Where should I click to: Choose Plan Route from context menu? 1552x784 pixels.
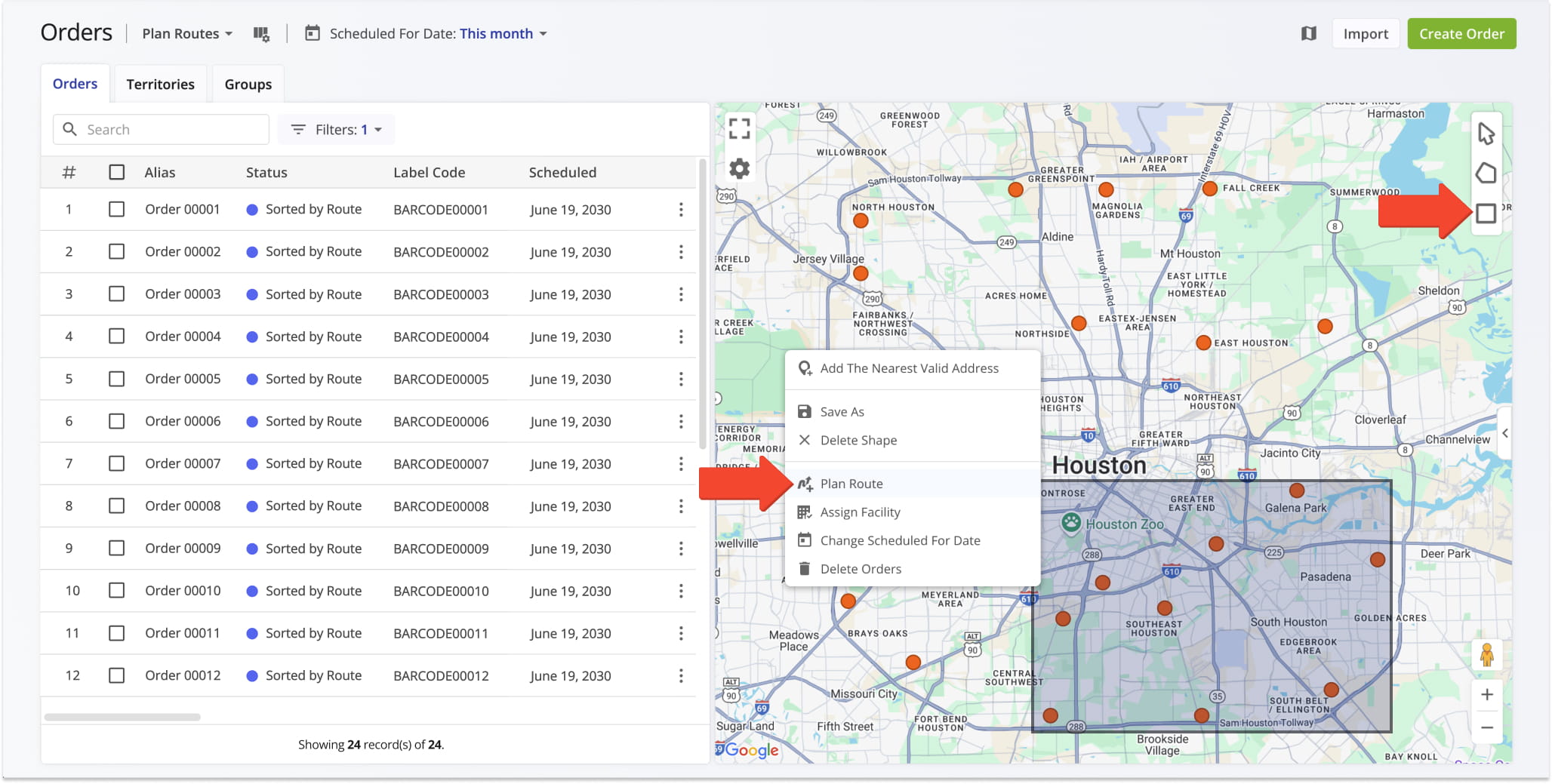point(913,484)
